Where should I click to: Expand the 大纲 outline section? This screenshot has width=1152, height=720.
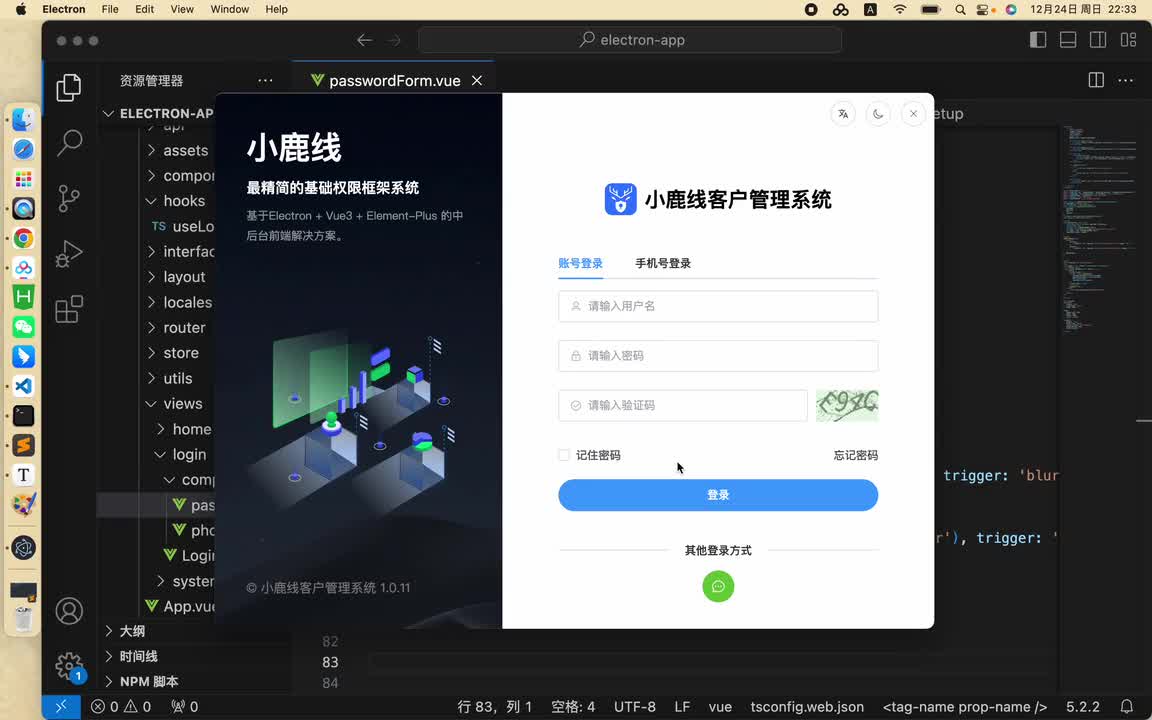point(132,631)
